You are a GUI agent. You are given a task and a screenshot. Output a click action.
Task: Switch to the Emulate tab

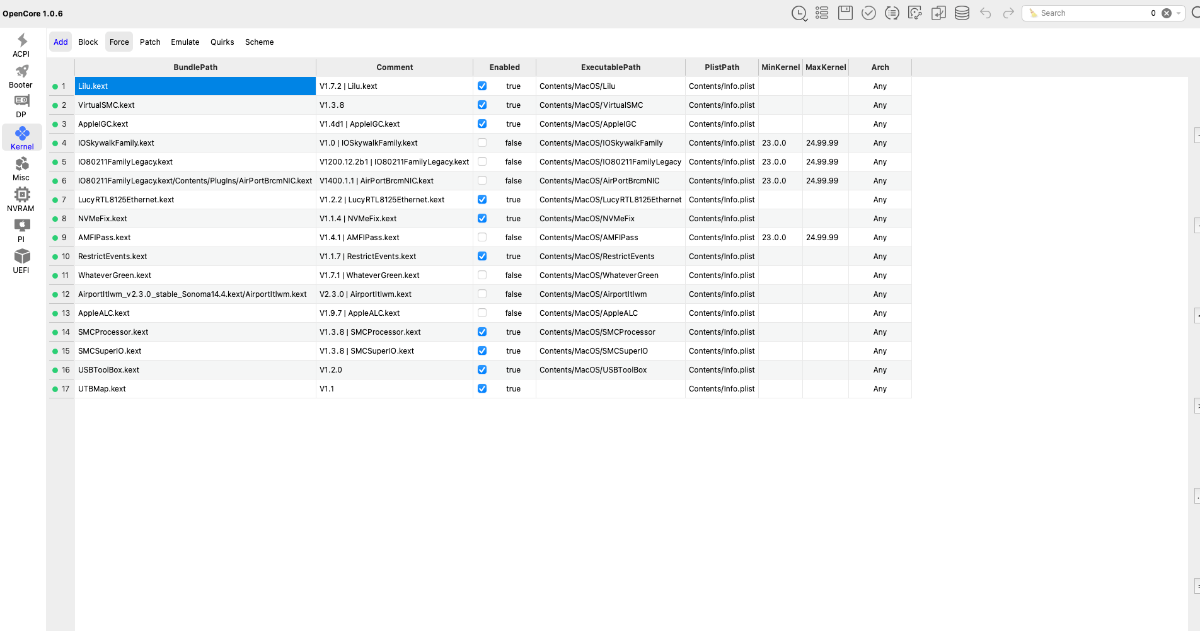(x=185, y=42)
